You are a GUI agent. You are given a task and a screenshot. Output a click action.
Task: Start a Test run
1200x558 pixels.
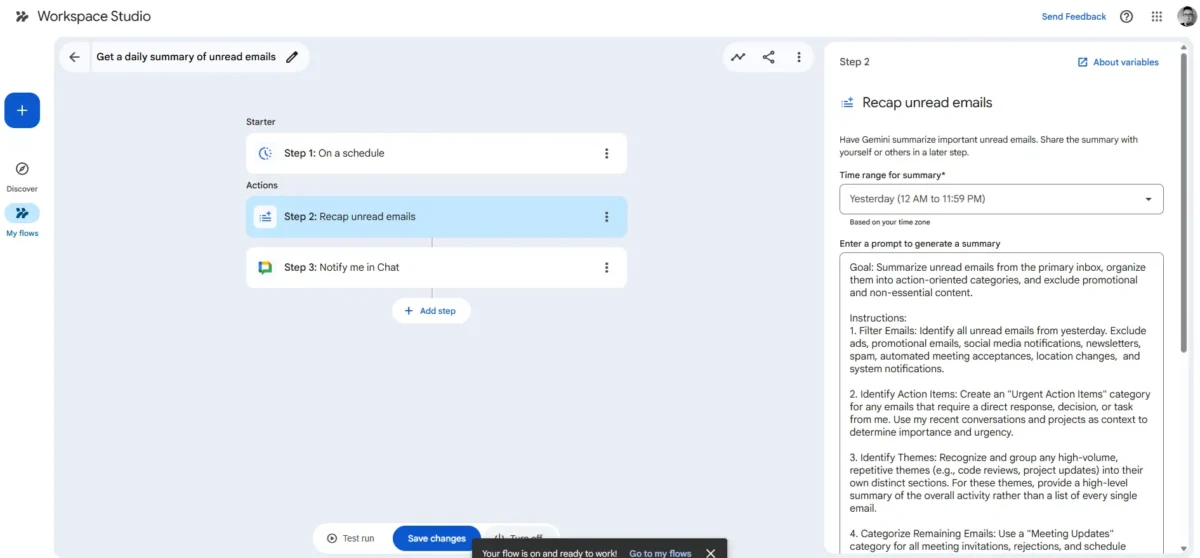pyautogui.click(x=351, y=538)
